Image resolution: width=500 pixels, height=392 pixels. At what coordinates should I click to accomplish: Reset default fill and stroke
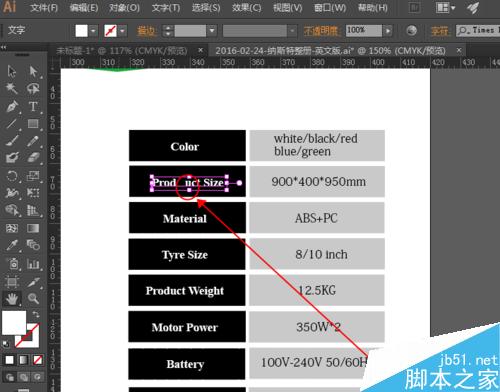(x=6, y=344)
